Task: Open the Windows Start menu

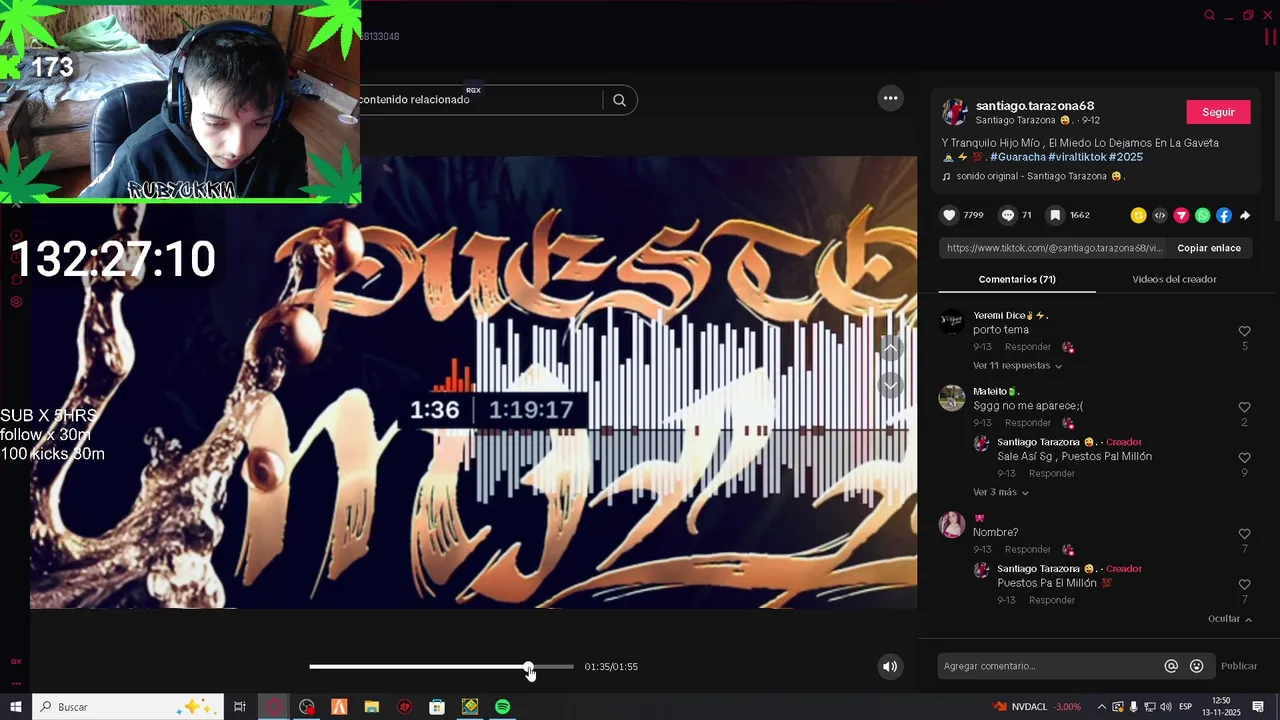Action: [x=16, y=707]
